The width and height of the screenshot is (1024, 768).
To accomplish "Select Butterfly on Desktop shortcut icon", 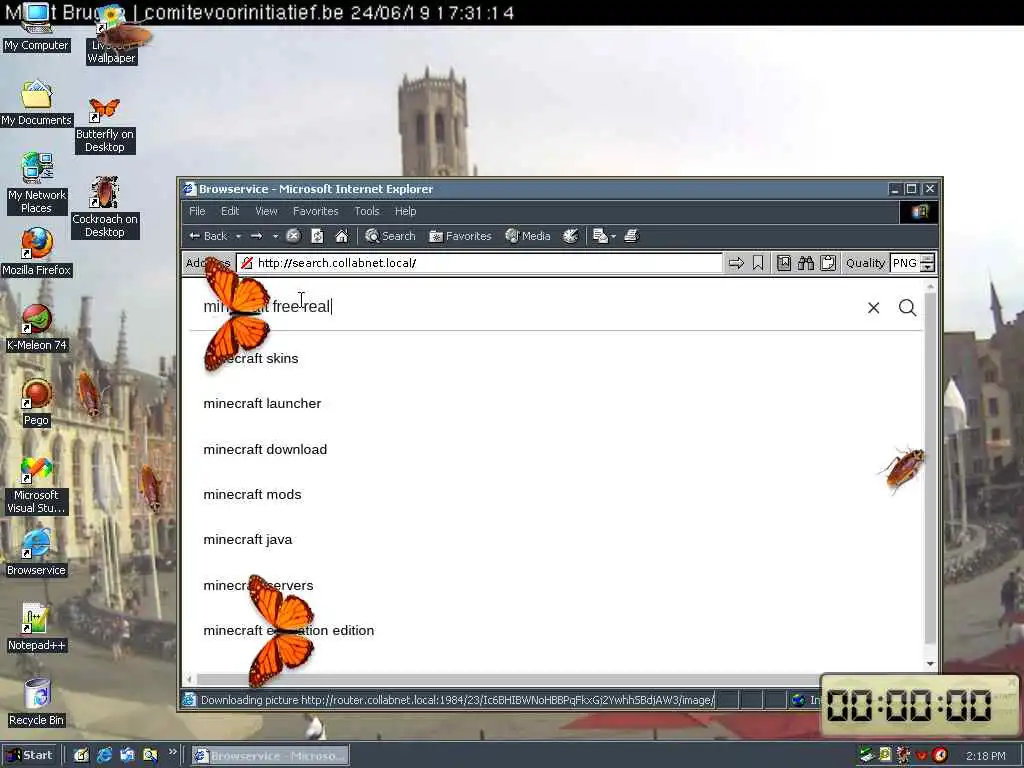I will (104, 125).
